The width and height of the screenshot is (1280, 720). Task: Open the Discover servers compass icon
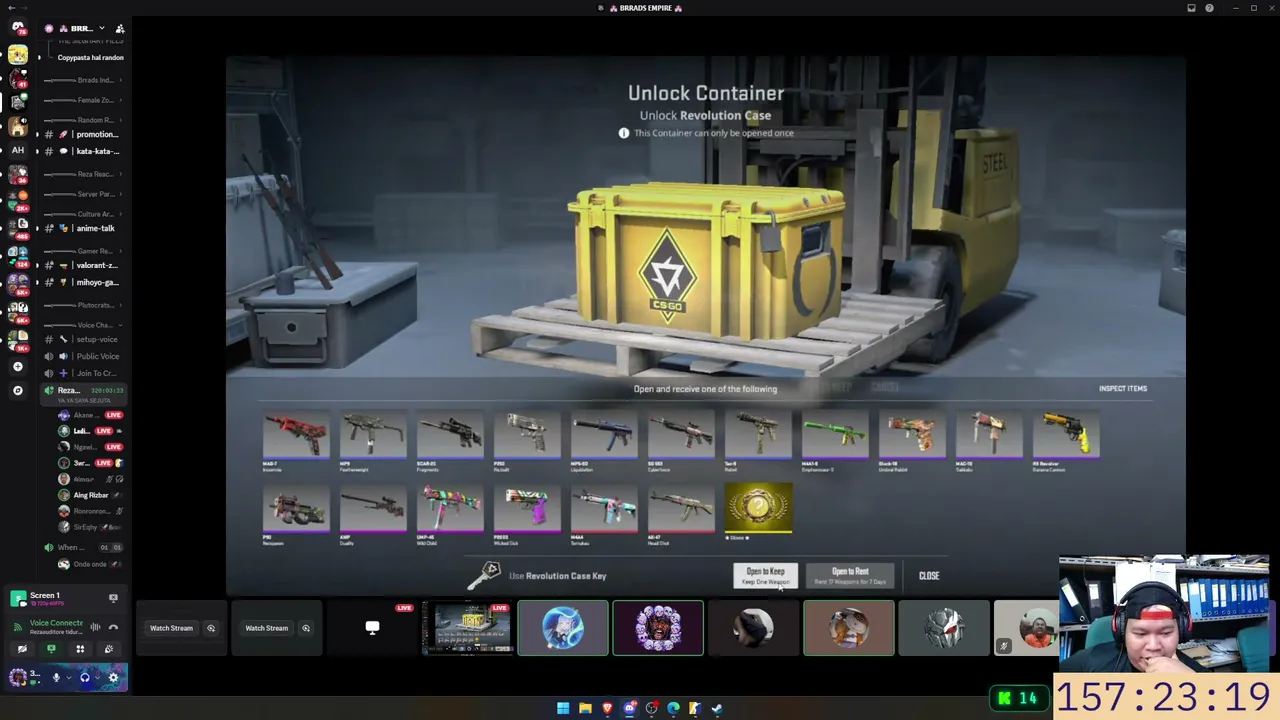tap(18, 390)
